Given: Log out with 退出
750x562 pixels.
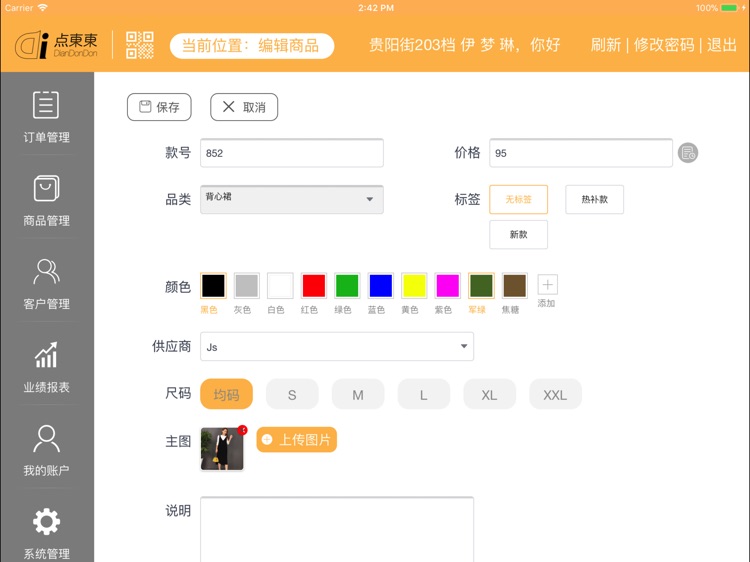Looking at the screenshot, I should [x=722, y=45].
